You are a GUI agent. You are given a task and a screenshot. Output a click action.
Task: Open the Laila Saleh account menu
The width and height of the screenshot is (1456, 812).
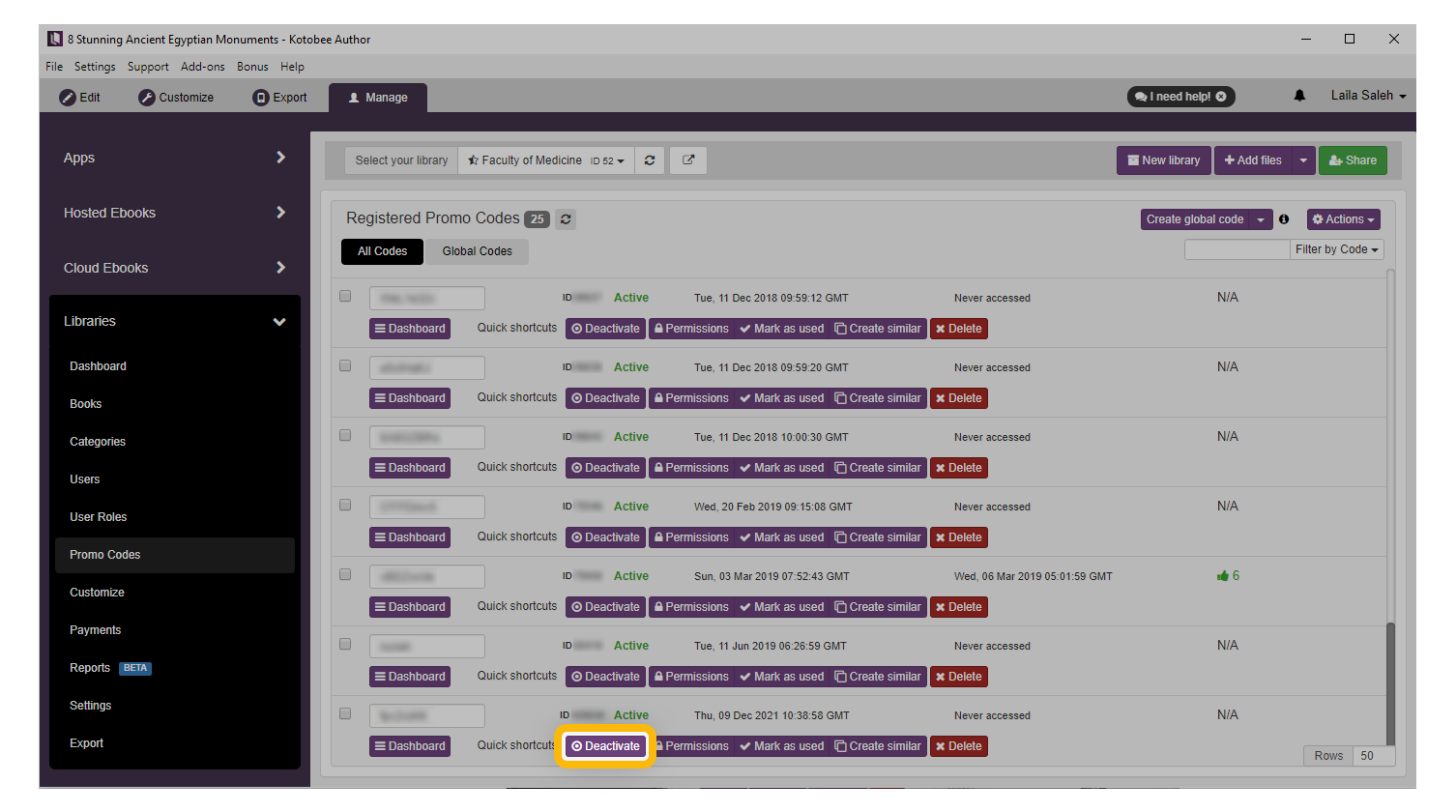[1368, 96]
